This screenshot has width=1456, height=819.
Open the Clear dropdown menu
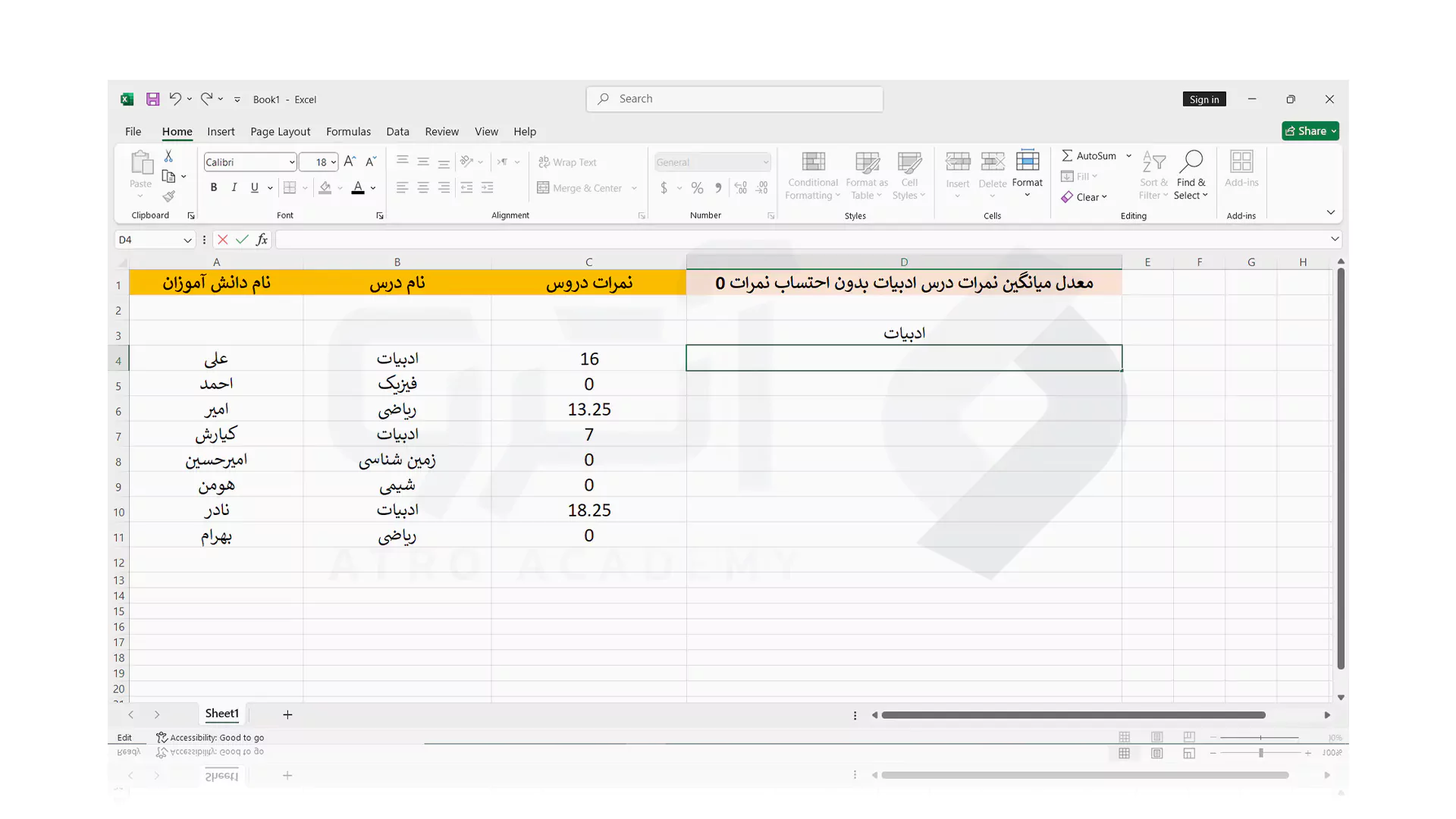click(x=1084, y=197)
